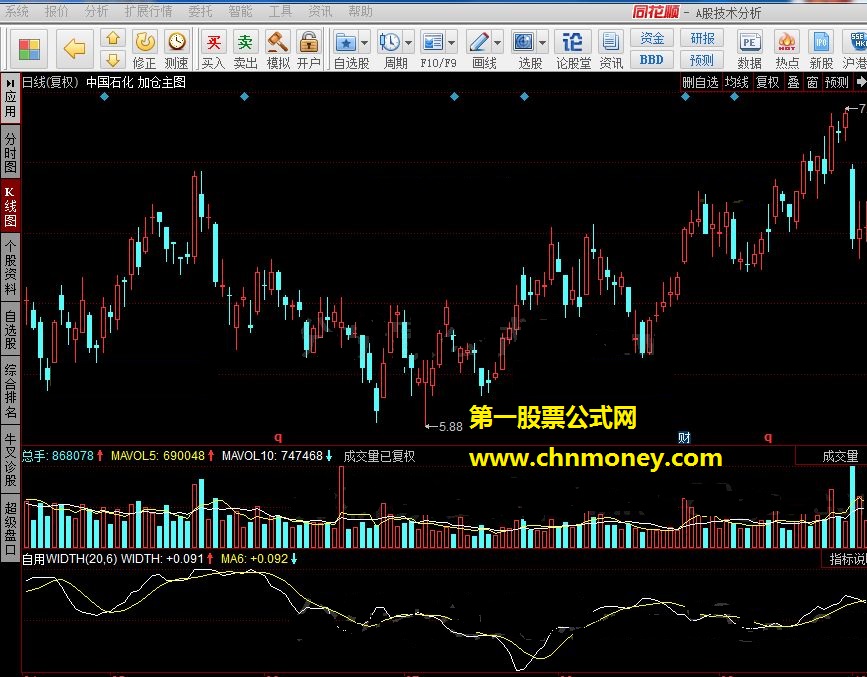Toggle 复权 price adjustment in the chart header

(767, 82)
